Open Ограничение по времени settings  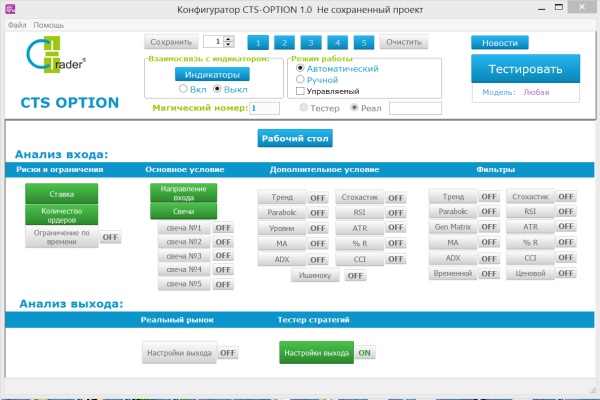tap(62, 237)
